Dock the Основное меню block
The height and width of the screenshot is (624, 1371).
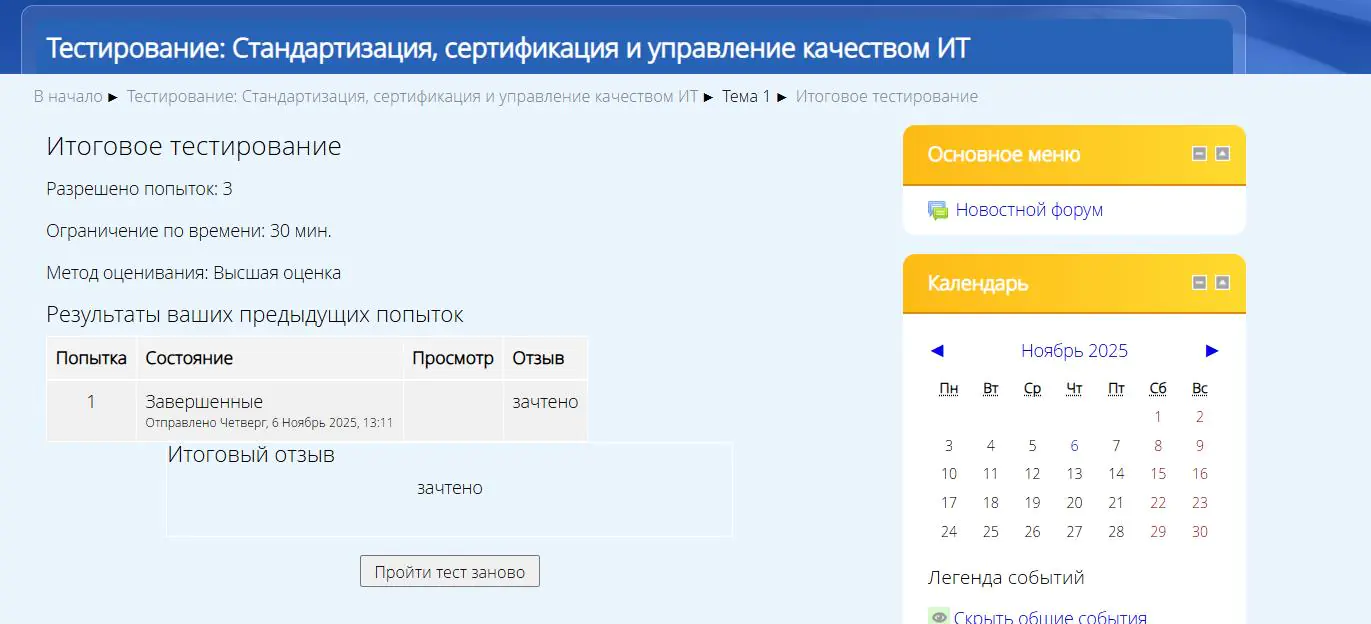point(1222,154)
